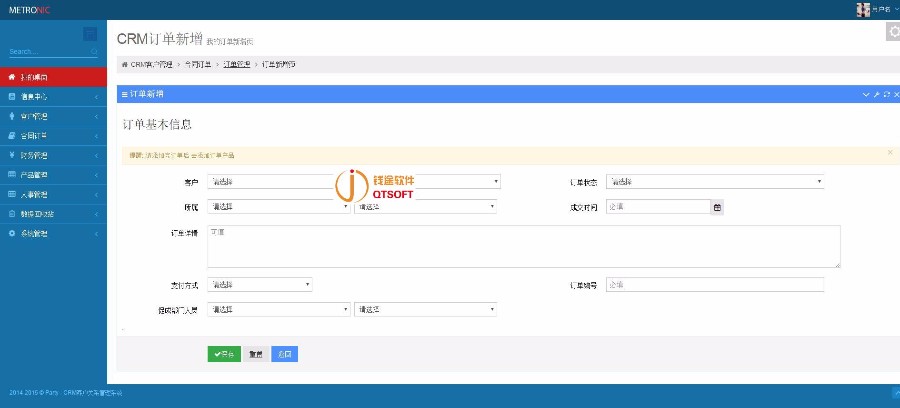Expand the 产品管理 sidebar menu arrow
This screenshot has height=408, width=900.
[96, 175]
